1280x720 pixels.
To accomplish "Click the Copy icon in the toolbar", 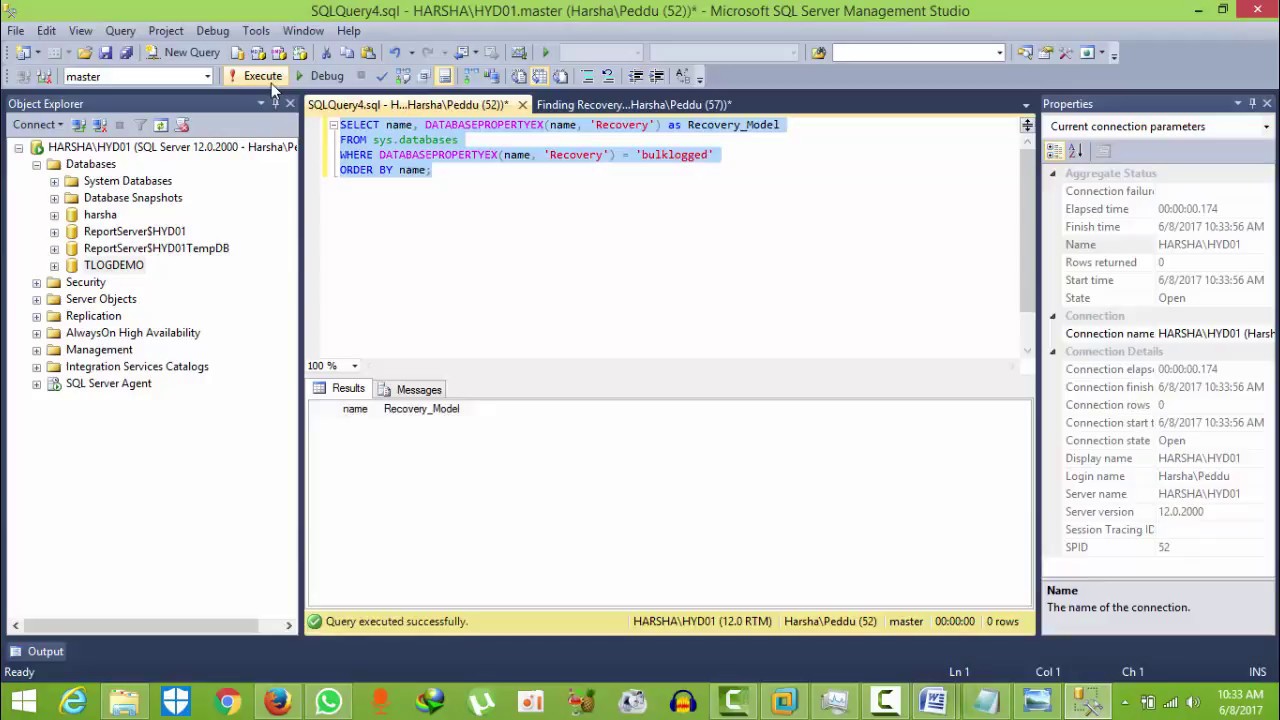I will coord(347,52).
